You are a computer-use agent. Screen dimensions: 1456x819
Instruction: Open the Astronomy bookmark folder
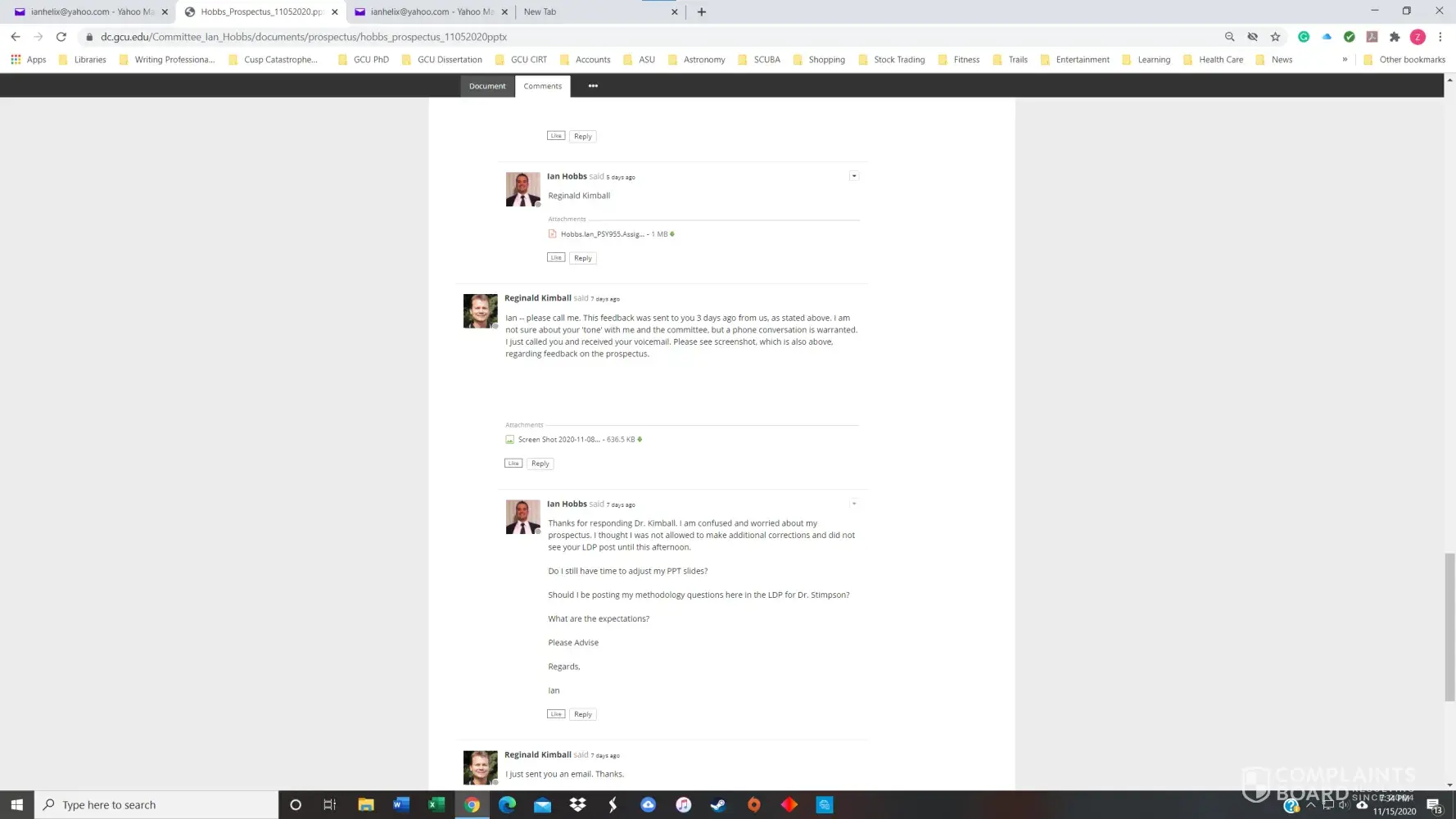pyautogui.click(x=696, y=60)
